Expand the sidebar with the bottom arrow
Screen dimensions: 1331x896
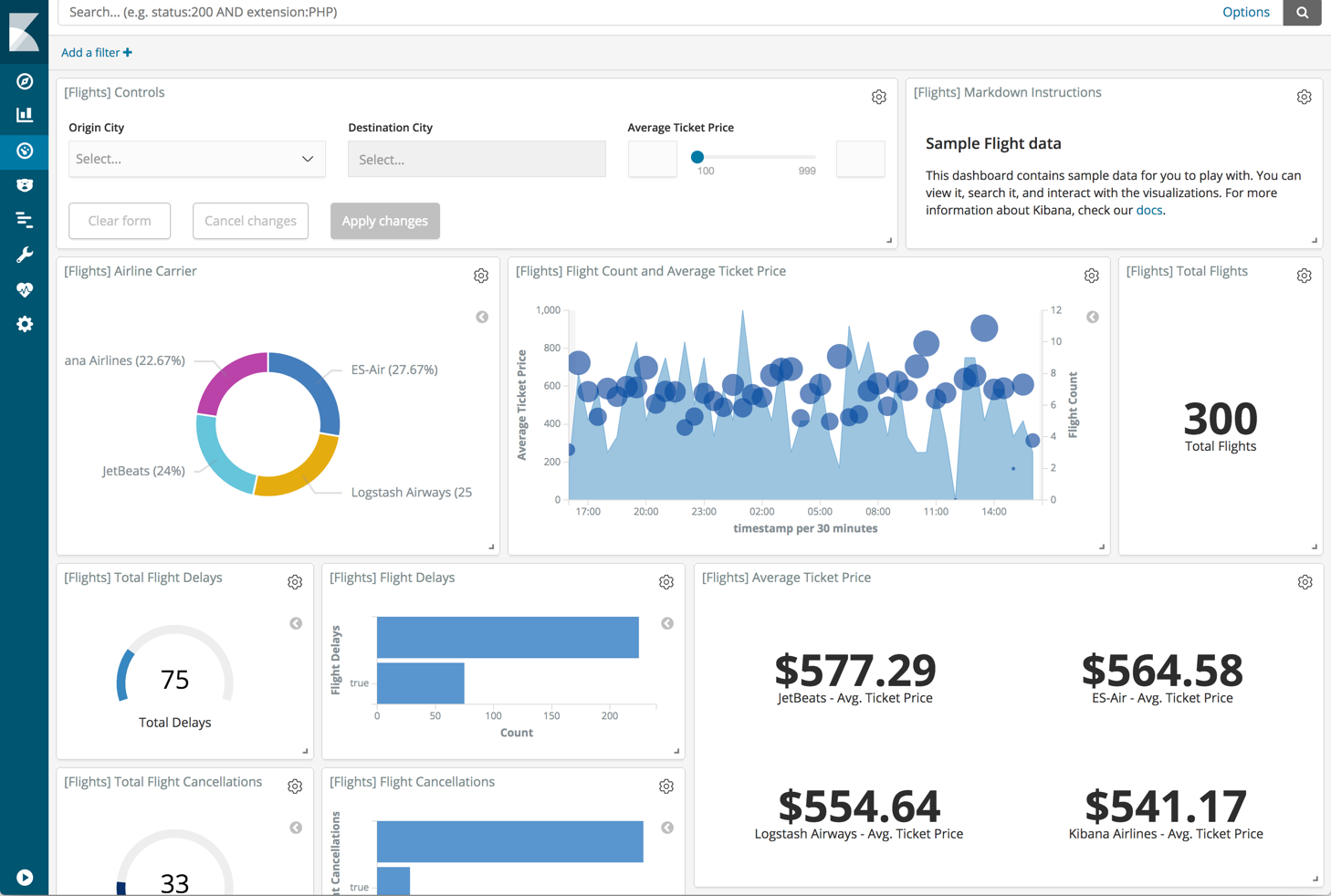pyautogui.click(x=25, y=877)
